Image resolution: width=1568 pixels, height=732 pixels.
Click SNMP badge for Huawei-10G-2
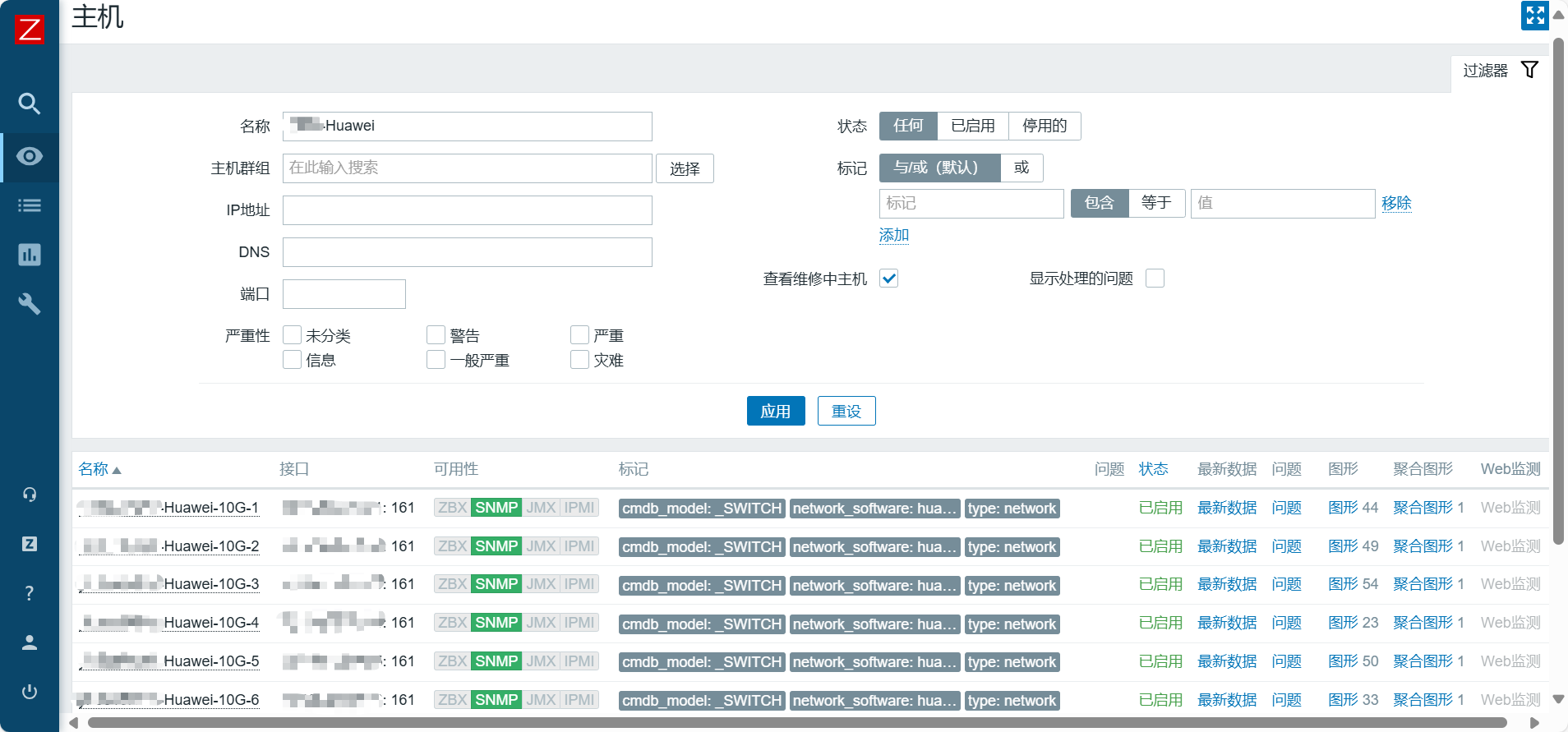pos(496,546)
